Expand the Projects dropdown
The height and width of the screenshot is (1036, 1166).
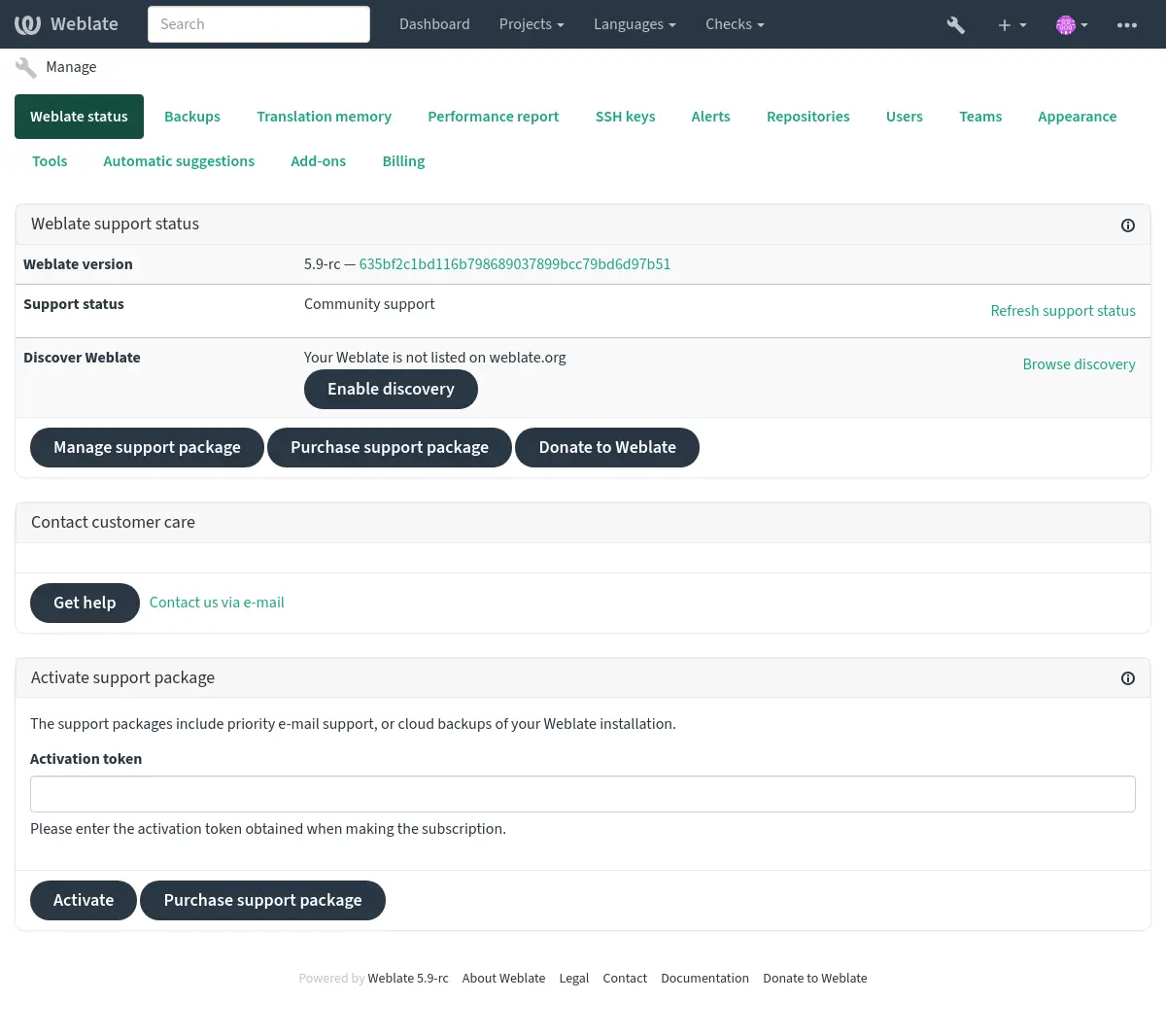[532, 24]
